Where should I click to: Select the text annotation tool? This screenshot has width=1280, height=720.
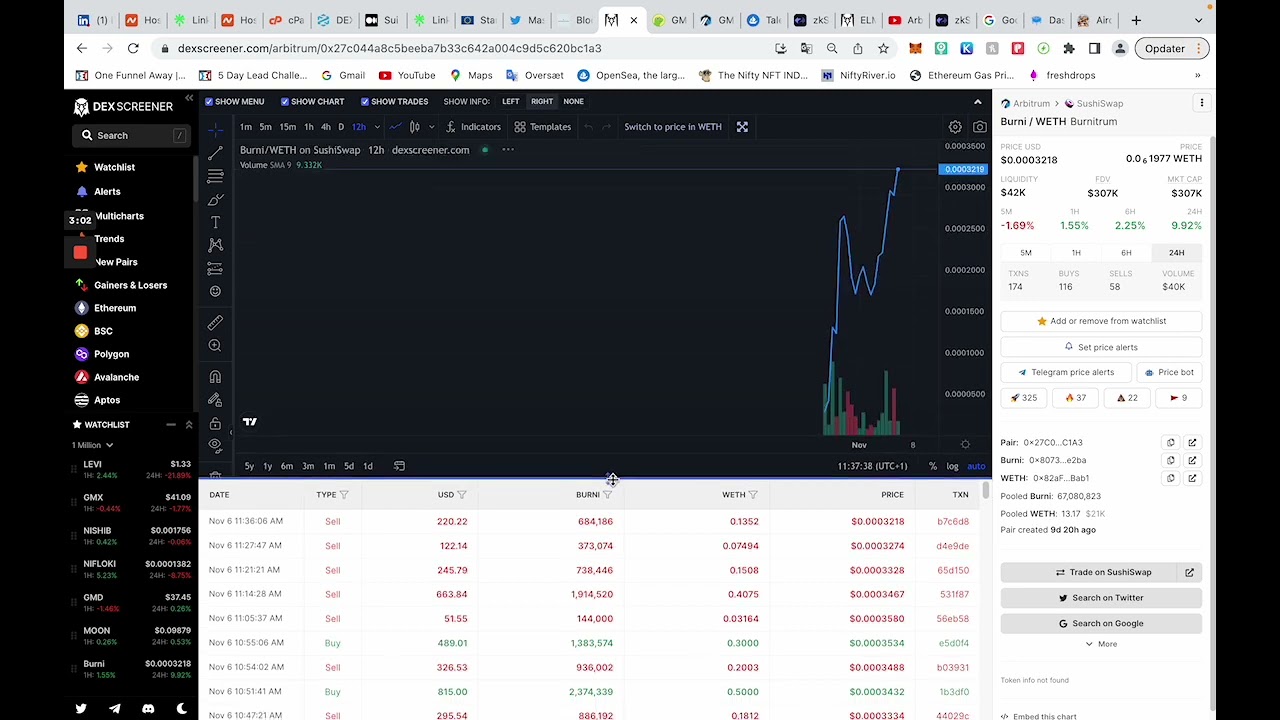point(215,222)
